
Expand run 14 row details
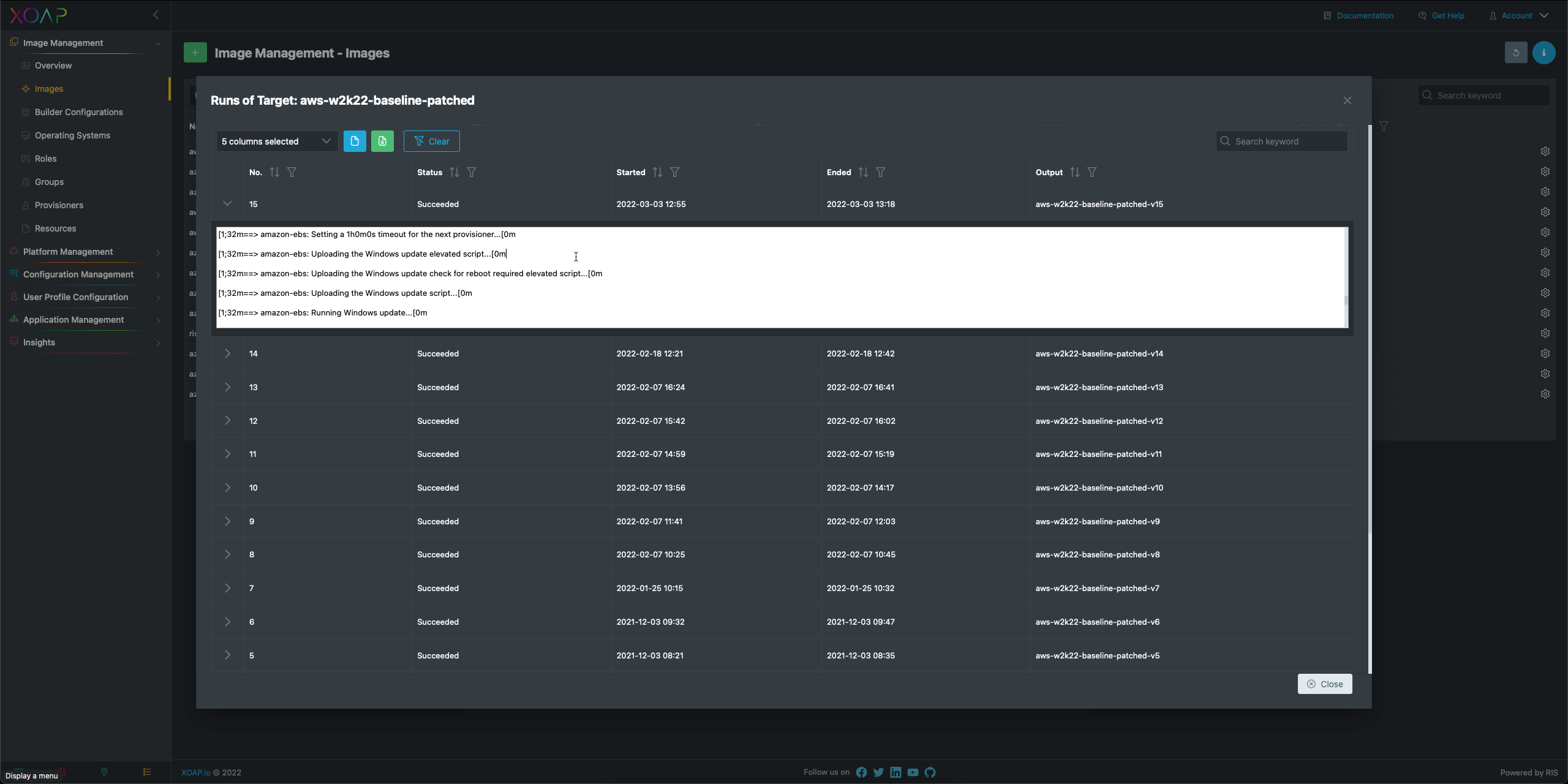pos(227,353)
